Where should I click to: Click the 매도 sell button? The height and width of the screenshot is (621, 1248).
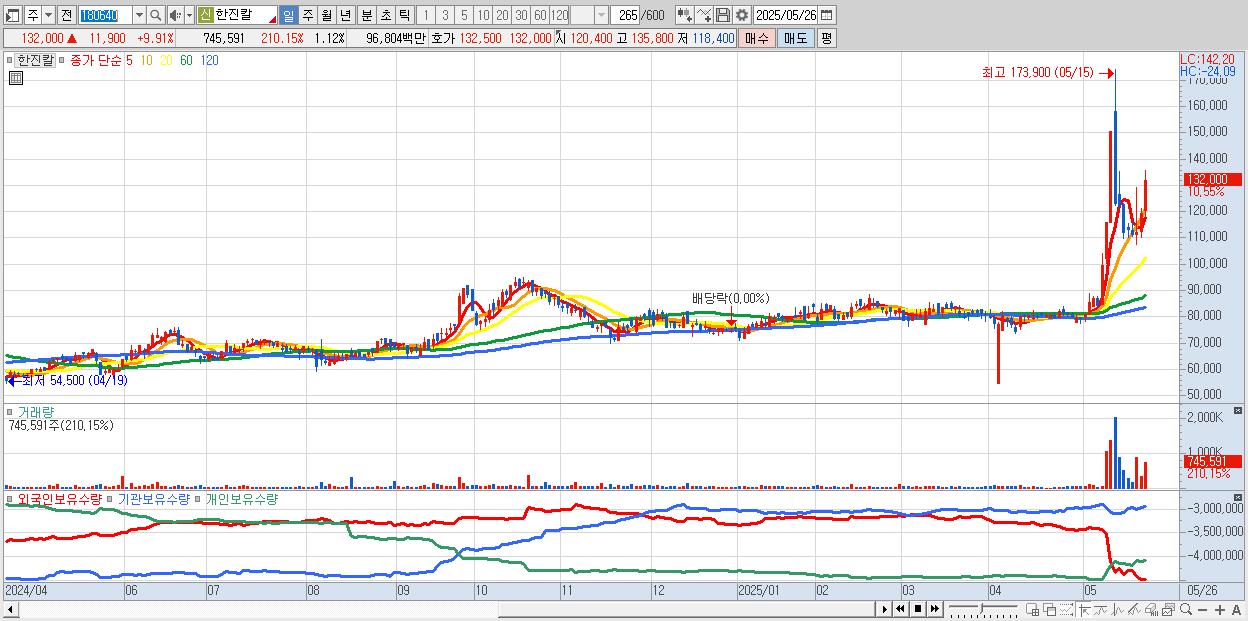click(x=795, y=38)
